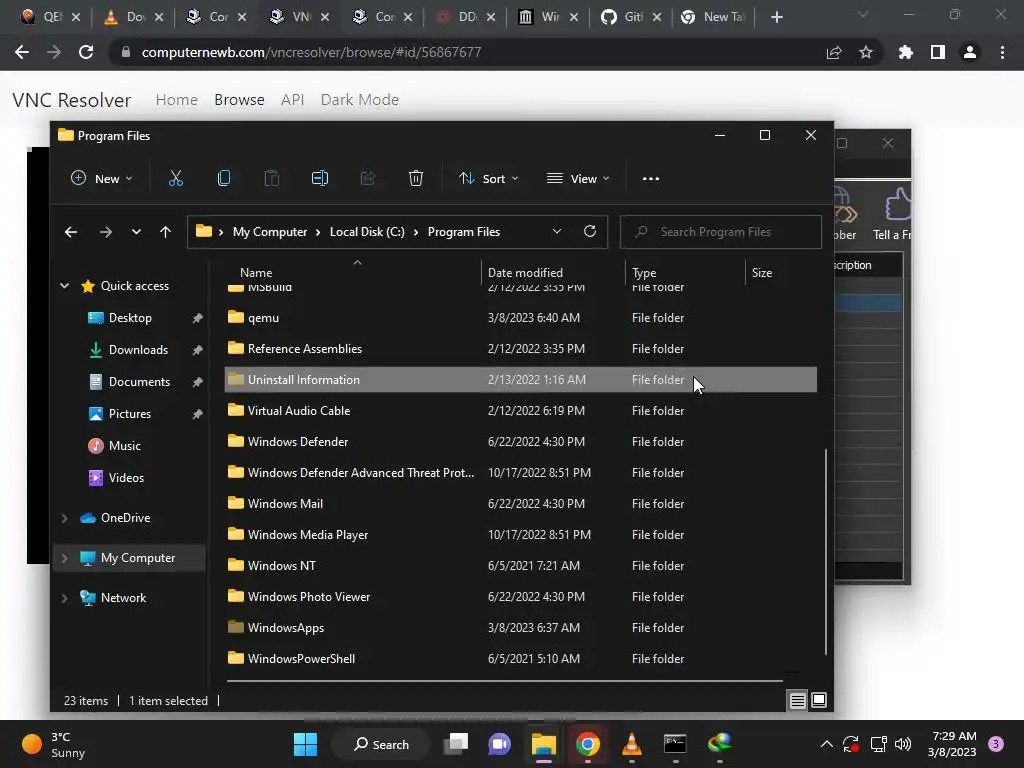Open the API link in VNC Resolver
Image resolution: width=1024 pixels, height=768 pixels.
pos(293,100)
